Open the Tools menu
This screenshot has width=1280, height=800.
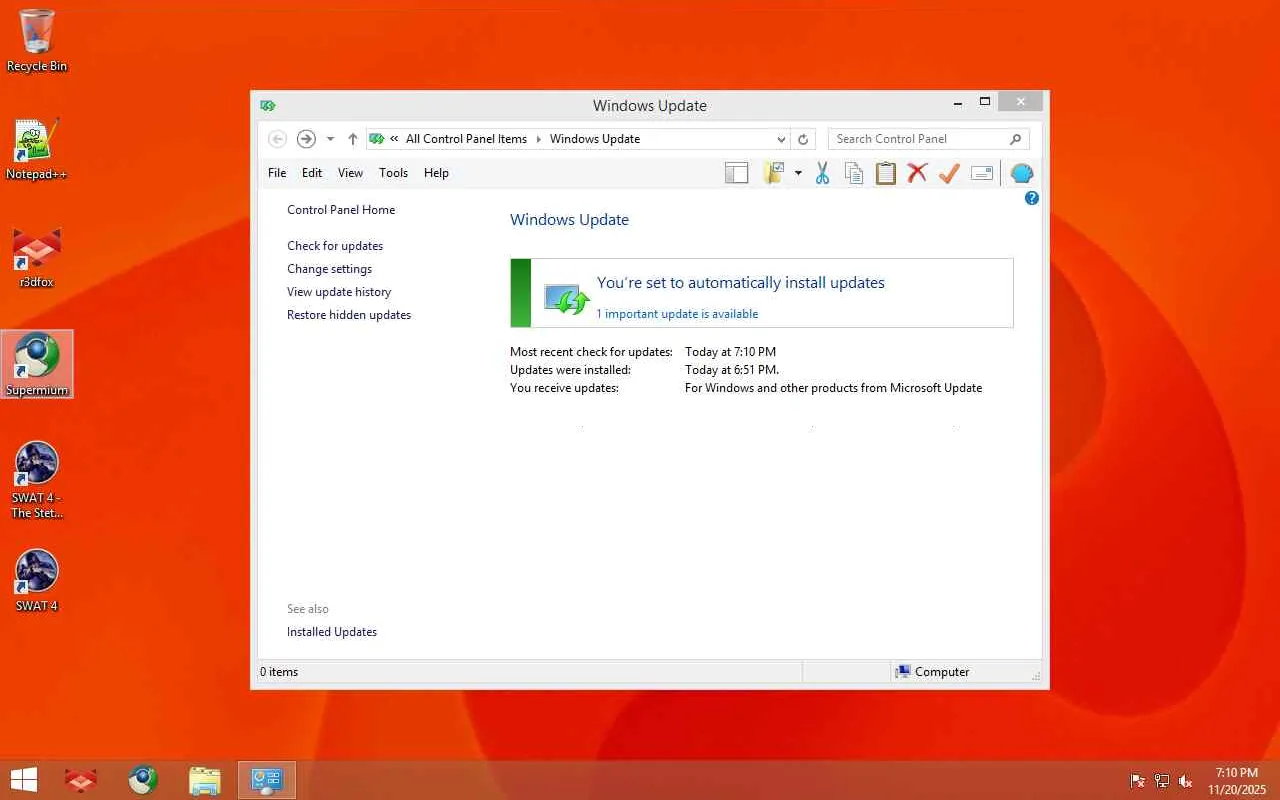click(x=393, y=173)
